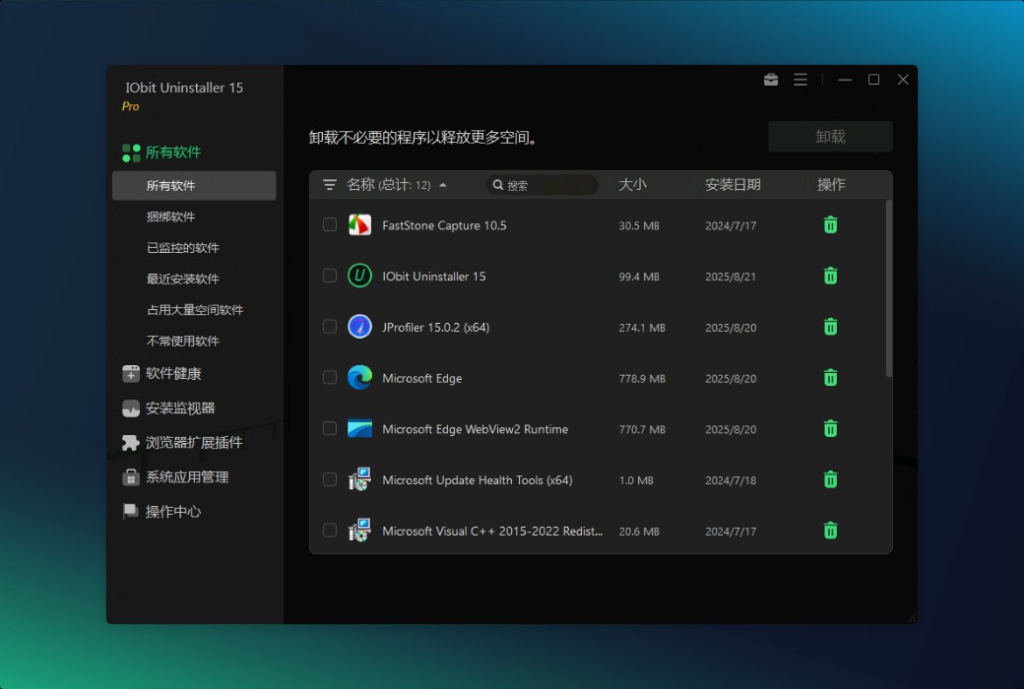
Task: Delete Microsoft Edge using its trash icon
Action: 830,378
